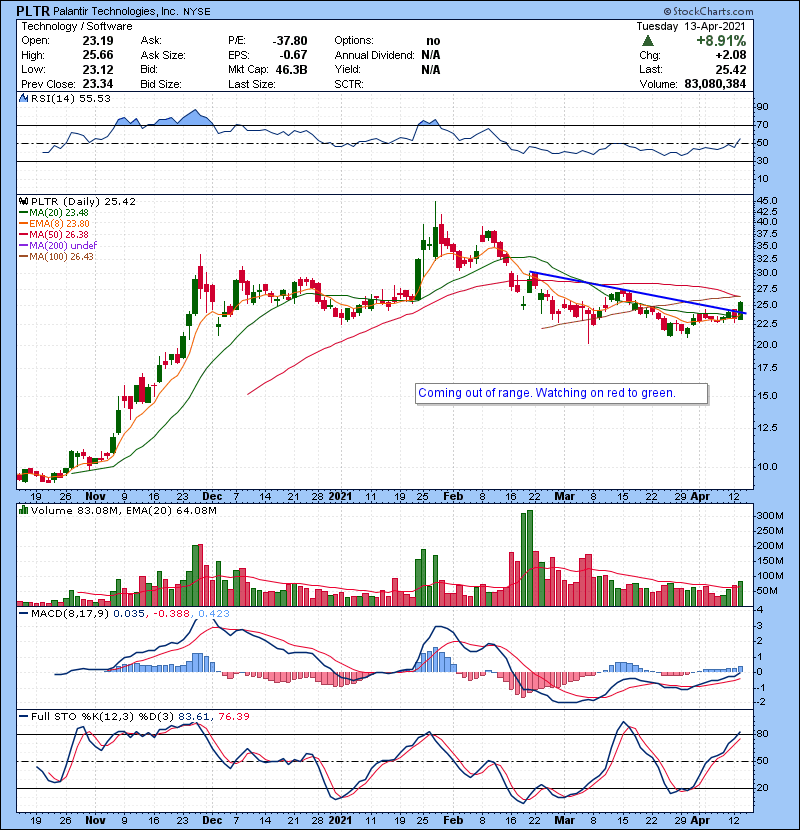Click the MACD(8,17,9) indicator label
Screen dimensions: 800x830
click(70, 614)
